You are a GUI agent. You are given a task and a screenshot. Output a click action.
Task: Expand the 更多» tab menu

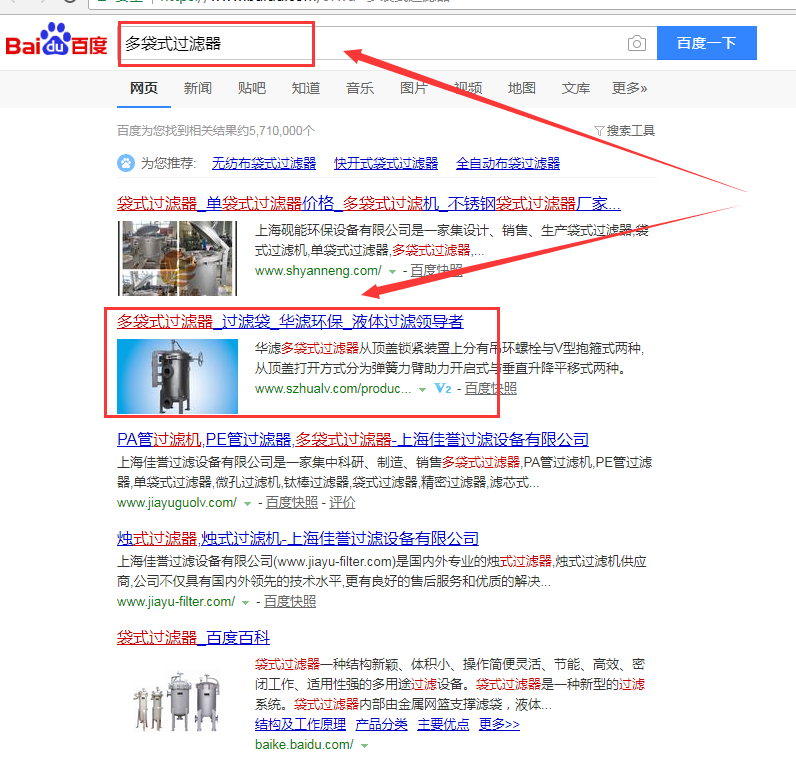pos(629,88)
